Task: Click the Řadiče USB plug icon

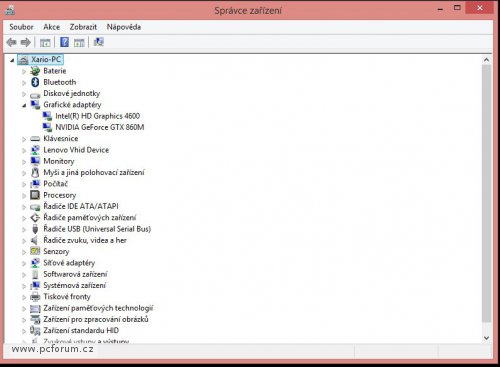Action: tap(35, 229)
